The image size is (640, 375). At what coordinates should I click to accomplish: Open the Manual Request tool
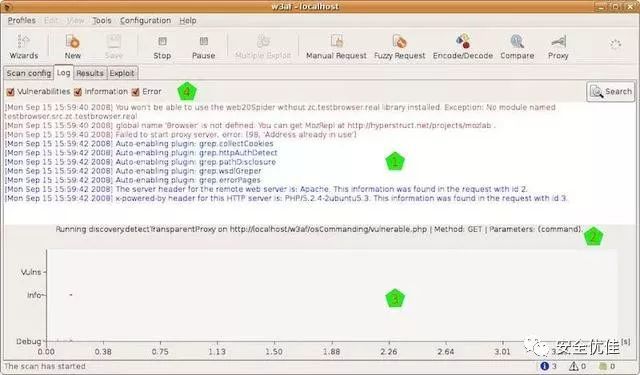pos(336,47)
